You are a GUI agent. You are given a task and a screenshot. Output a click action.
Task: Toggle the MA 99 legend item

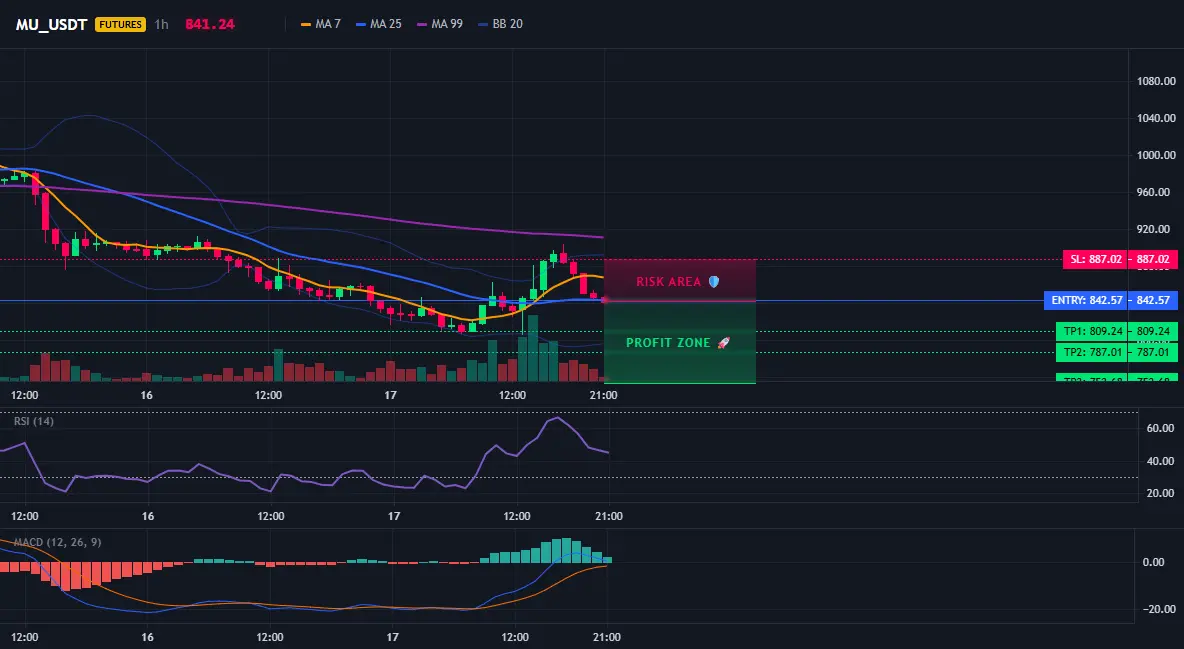439,24
